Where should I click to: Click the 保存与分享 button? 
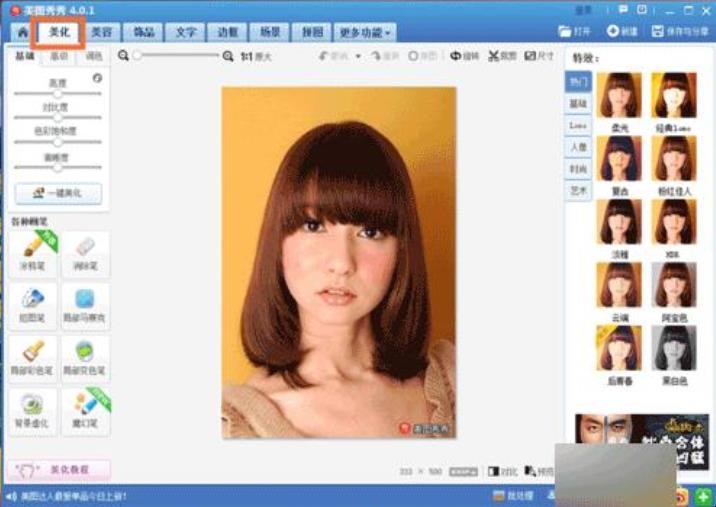click(x=680, y=31)
